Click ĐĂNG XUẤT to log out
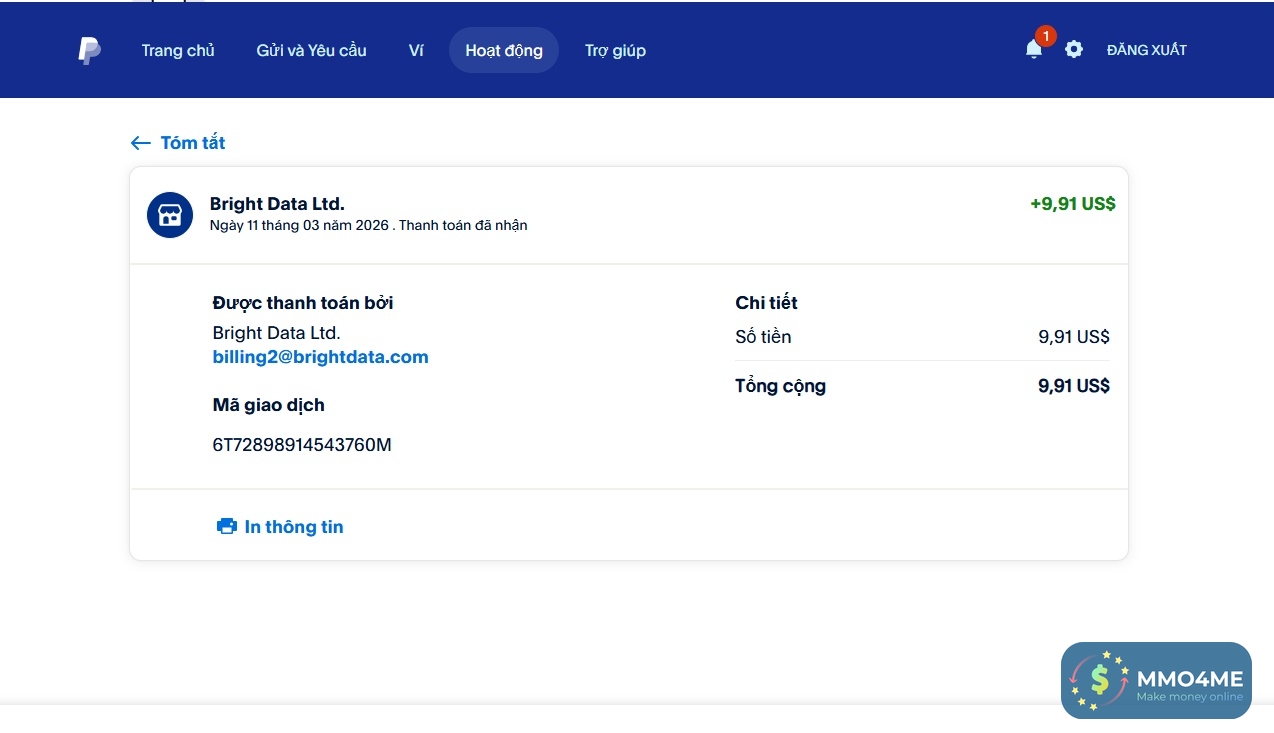Viewport: 1274px width, 733px height. point(1146,50)
